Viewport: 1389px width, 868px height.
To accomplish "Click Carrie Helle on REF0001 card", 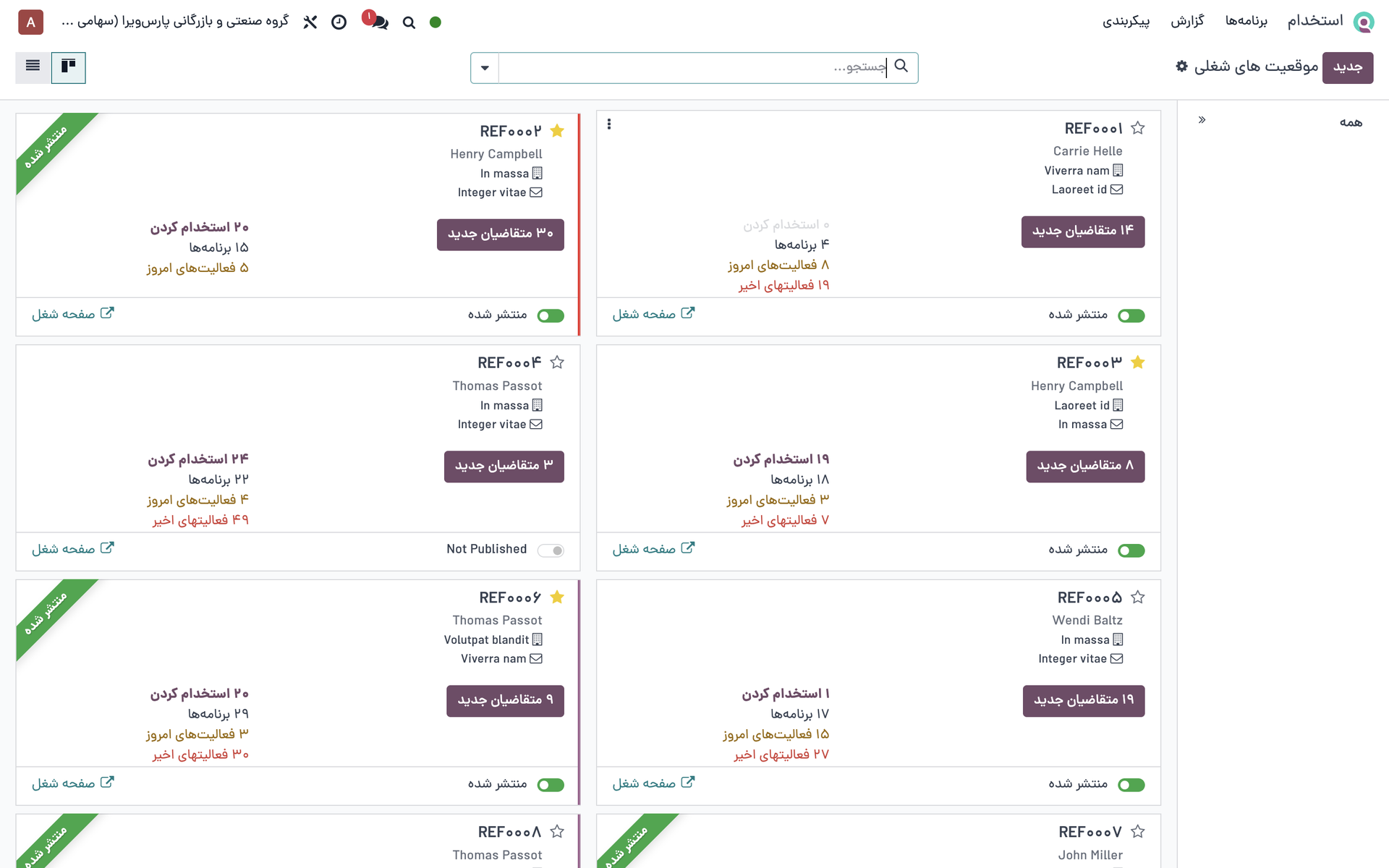I will coord(1087,151).
